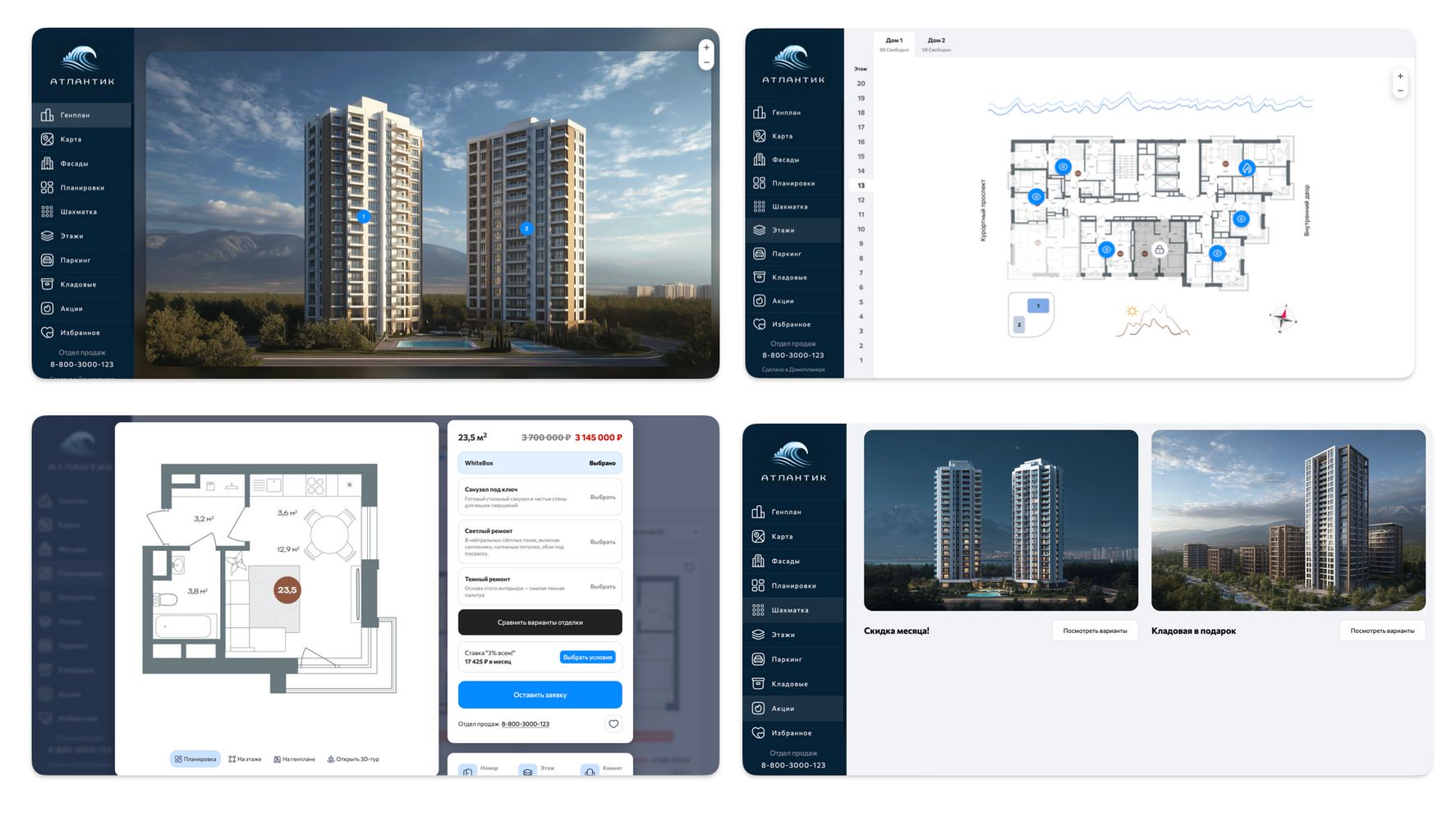Viewport: 1456px width, 821px height.
Task: Select Фасады icon in building render screen sidebar
Action: [x=48, y=163]
